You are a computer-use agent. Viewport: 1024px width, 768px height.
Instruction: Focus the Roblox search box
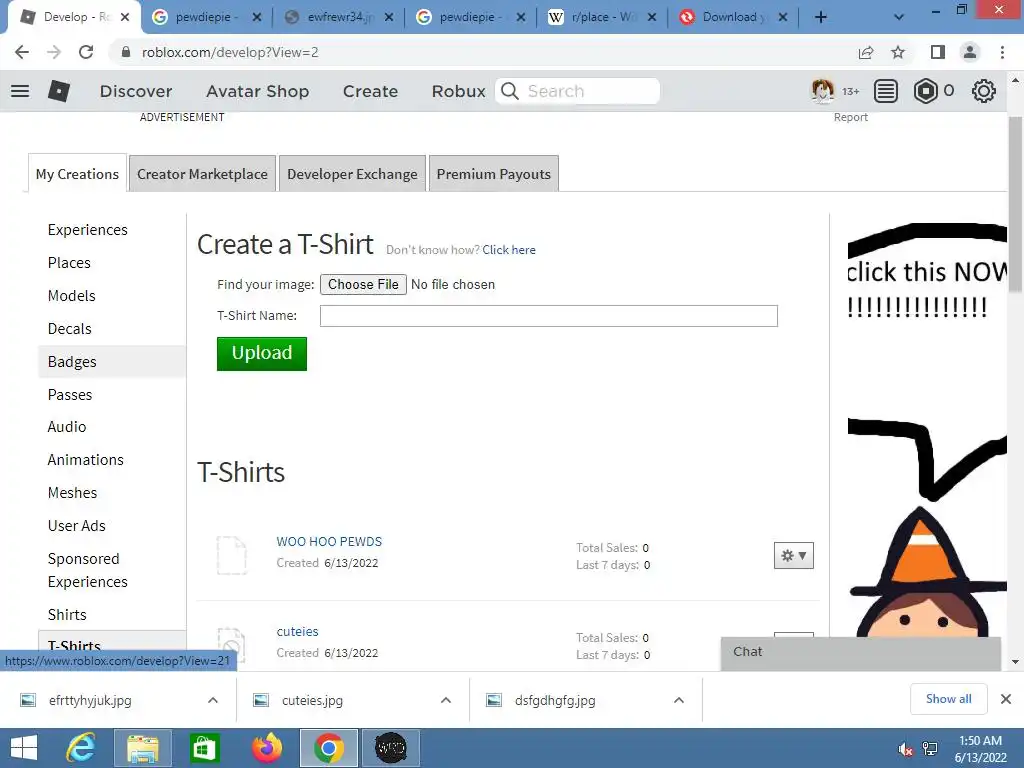point(577,91)
